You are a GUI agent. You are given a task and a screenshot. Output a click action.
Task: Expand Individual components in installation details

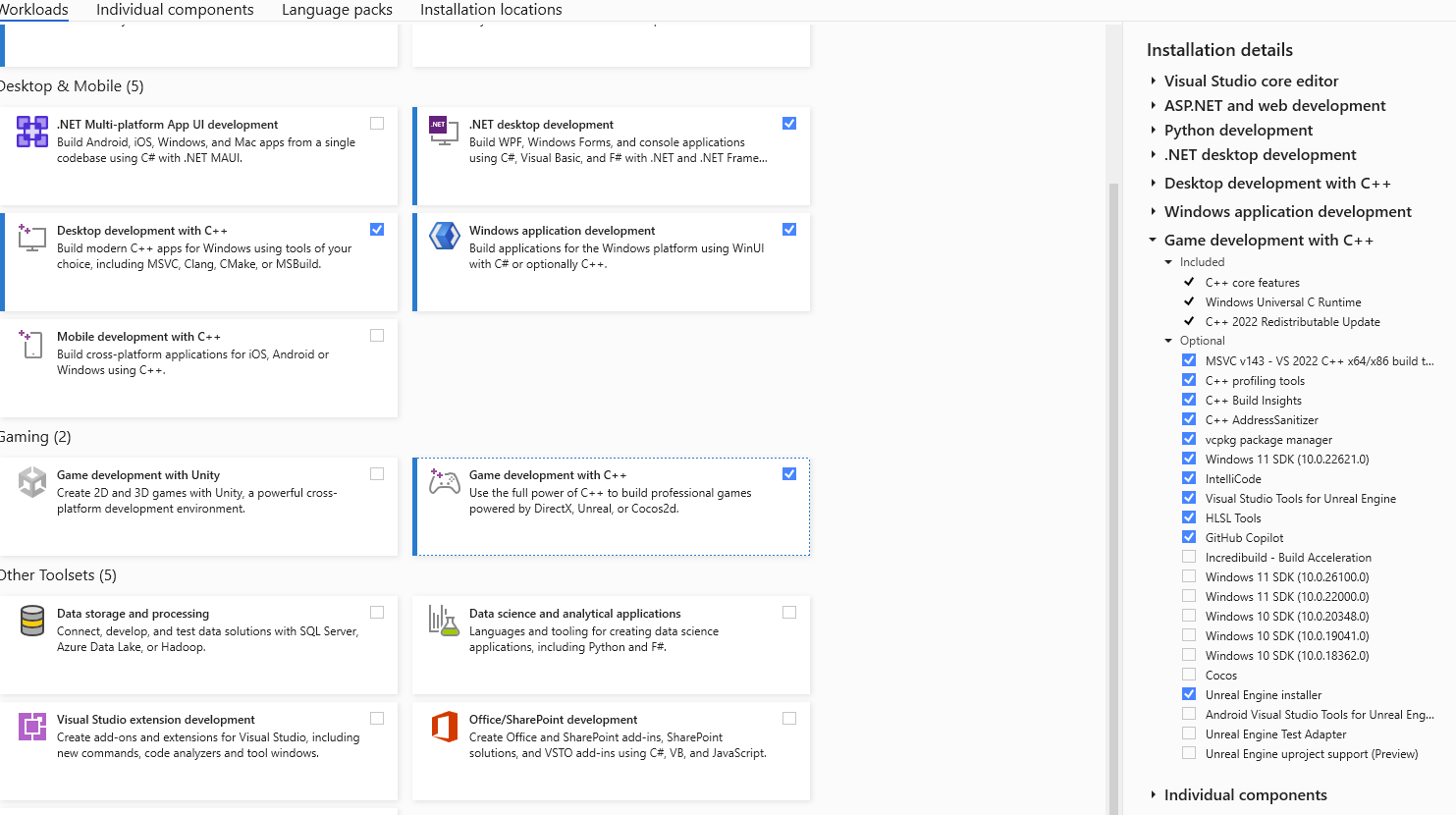[1154, 794]
